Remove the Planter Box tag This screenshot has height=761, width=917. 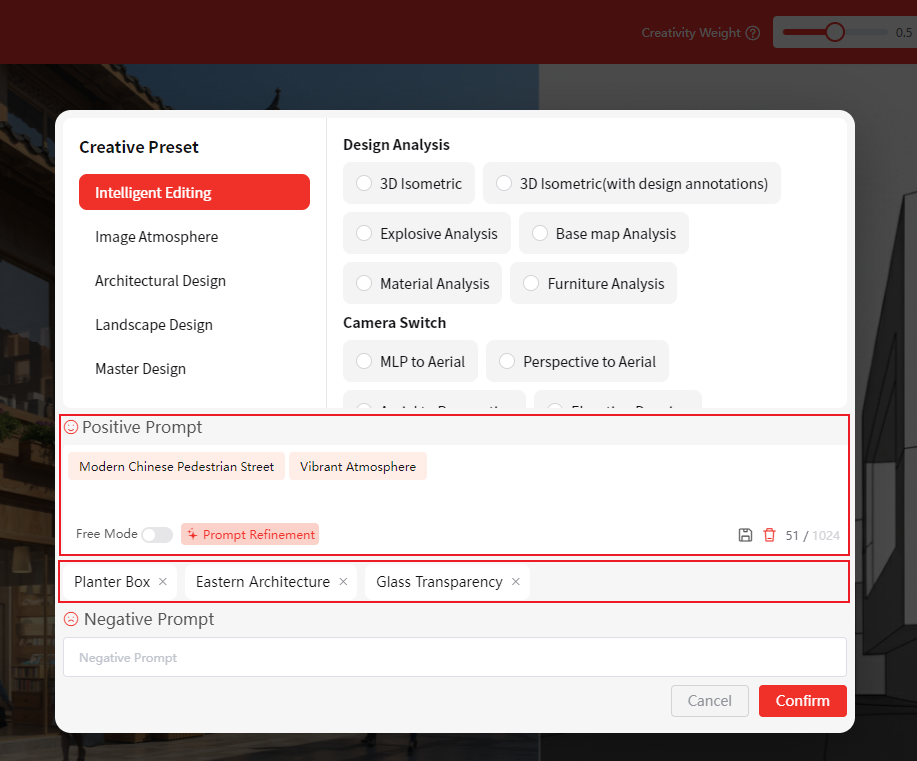click(163, 582)
